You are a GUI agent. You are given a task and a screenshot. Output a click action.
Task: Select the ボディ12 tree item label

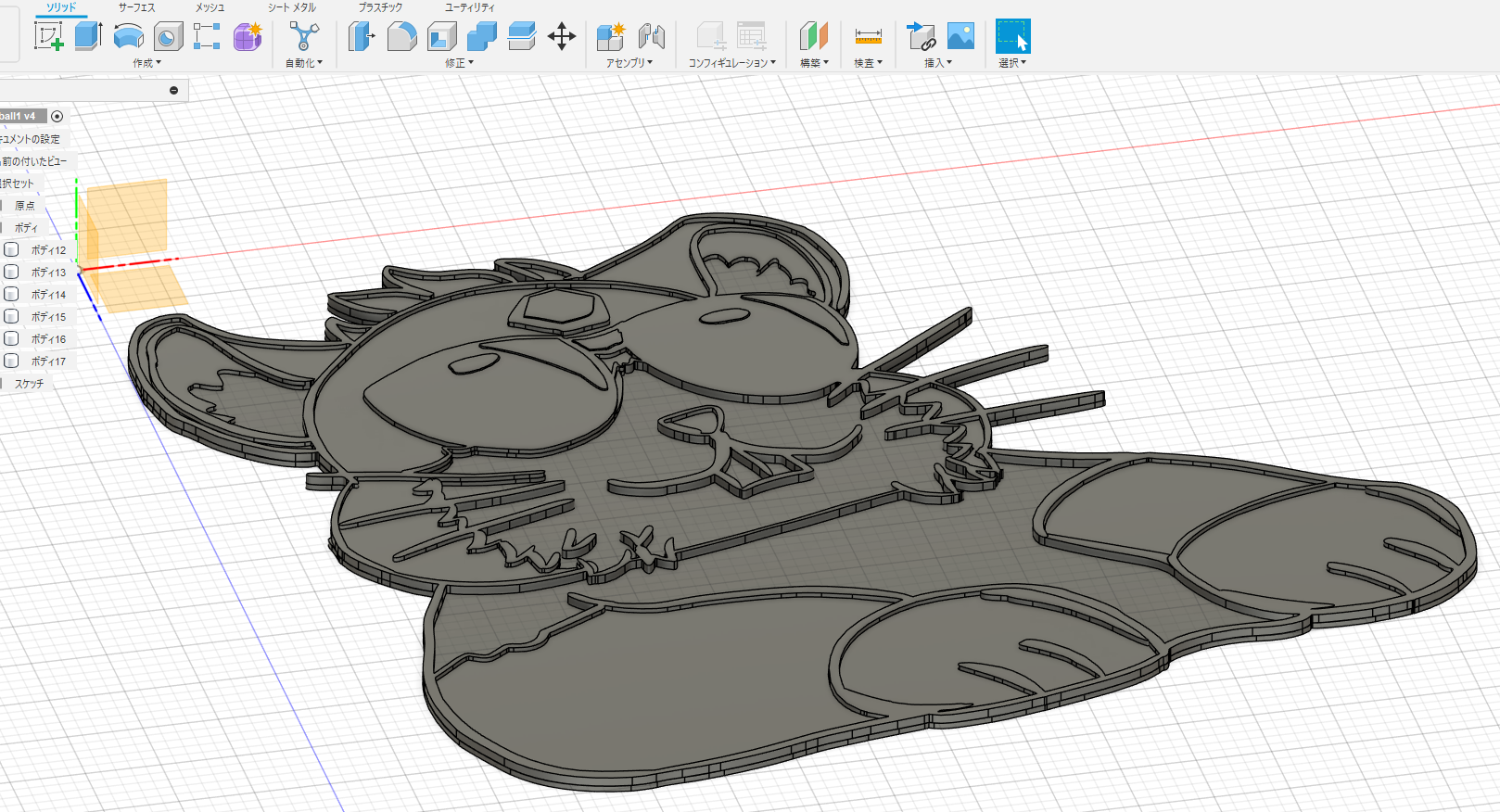tap(48, 250)
